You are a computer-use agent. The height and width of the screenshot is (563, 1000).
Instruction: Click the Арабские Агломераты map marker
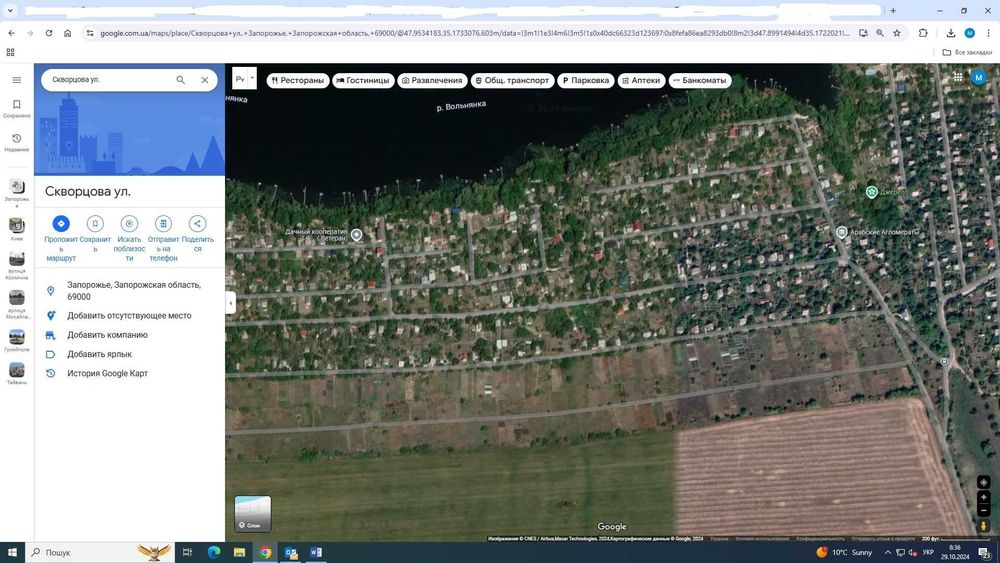(x=842, y=232)
